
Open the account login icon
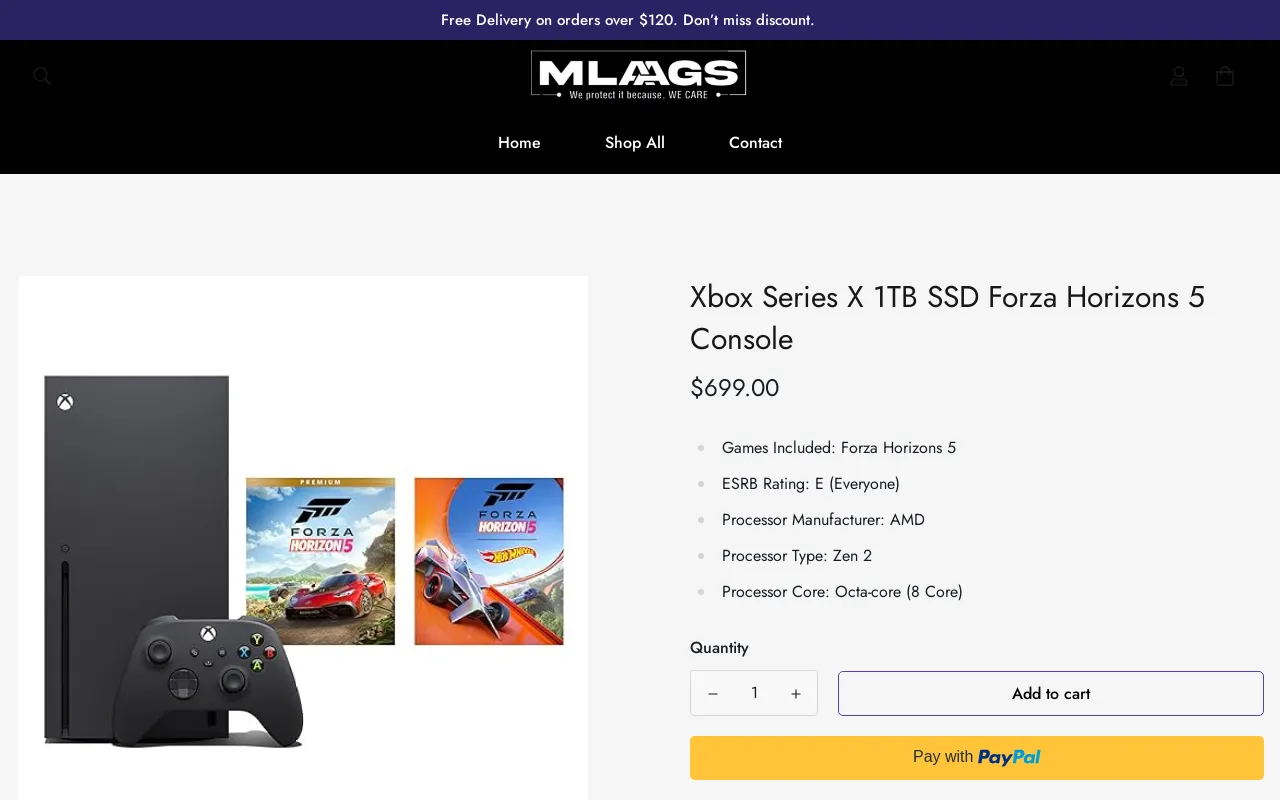[1179, 76]
